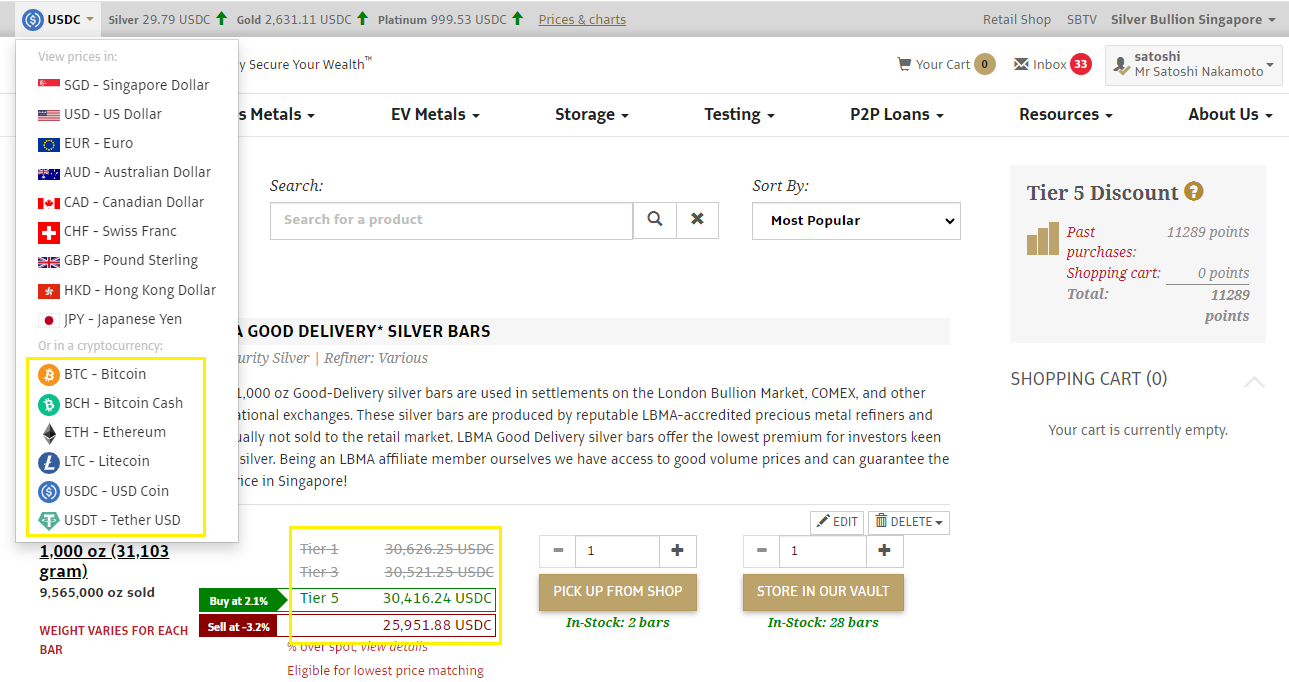Expand the P2P Loans menu
This screenshot has height=682, width=1289.
coord(897,114)
